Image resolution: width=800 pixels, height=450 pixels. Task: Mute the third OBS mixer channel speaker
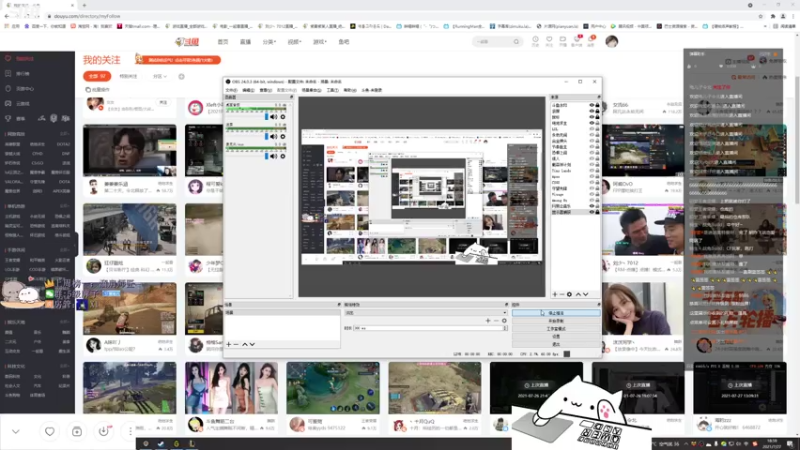273,156
